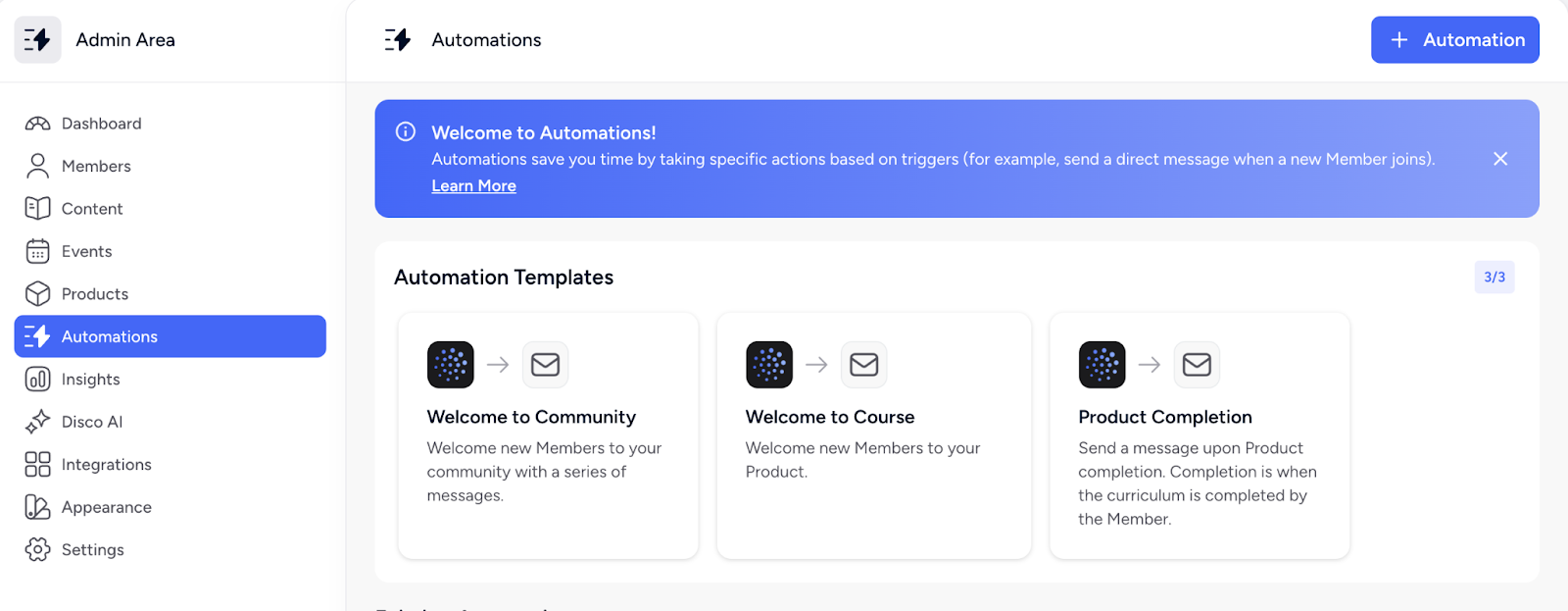Open Insights from the sidebar
Viewport: 1568px width, 611px height.
click(171, 380)
